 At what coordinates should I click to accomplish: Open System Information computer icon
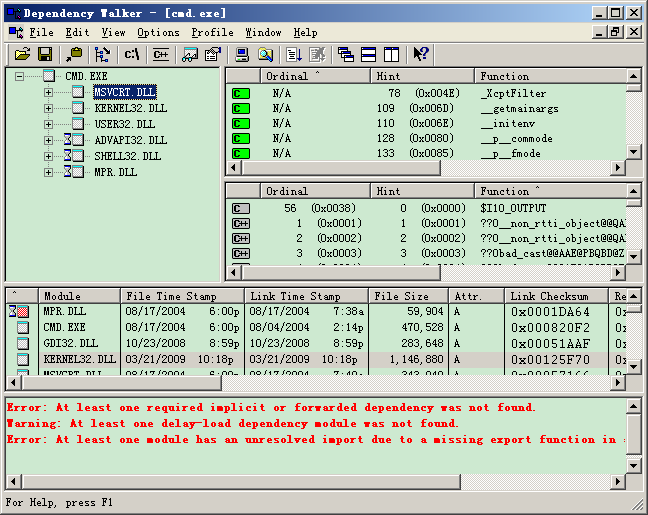(x=242, y=54)
